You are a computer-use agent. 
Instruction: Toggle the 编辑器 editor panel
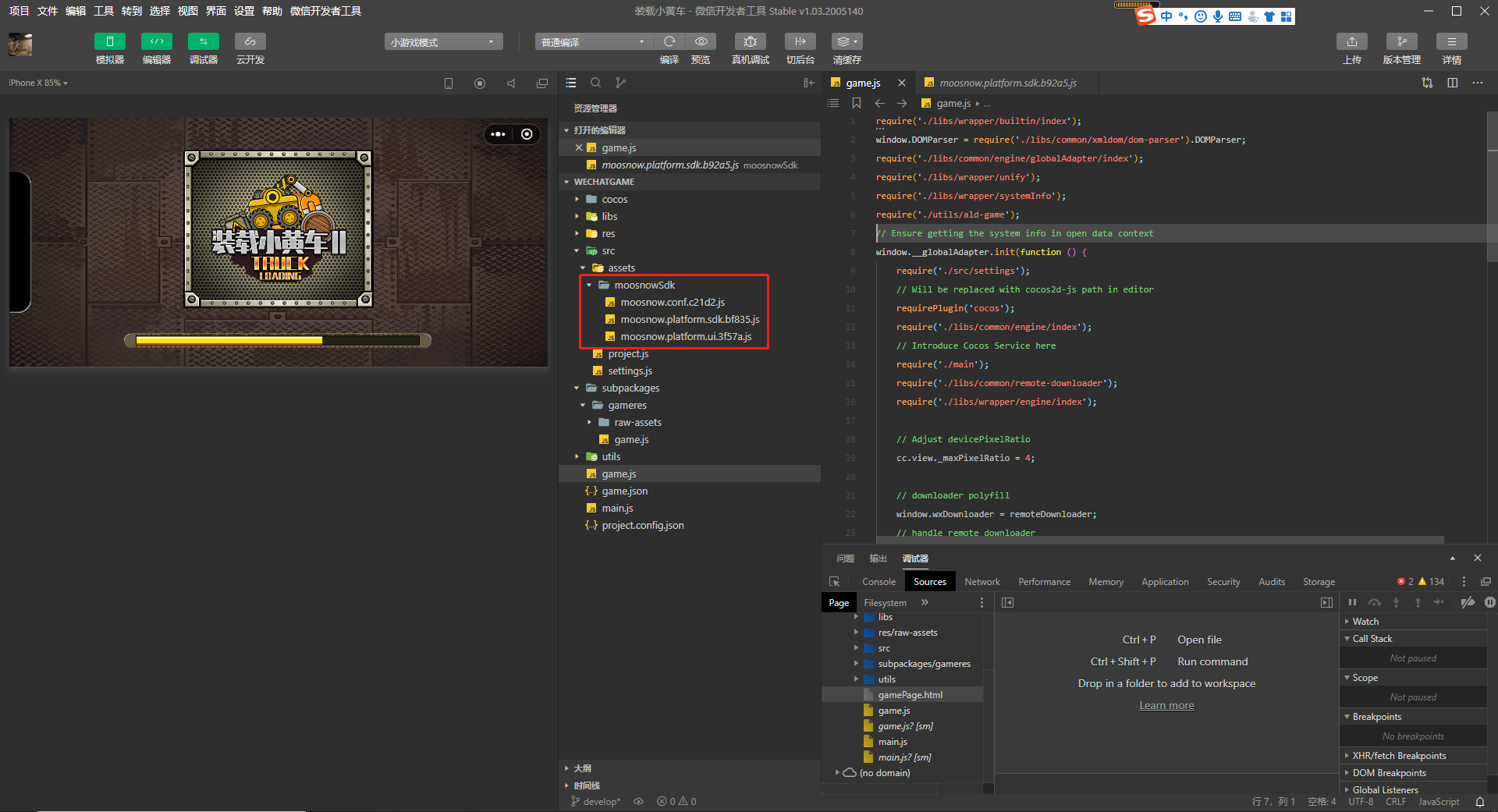[156, 41]
